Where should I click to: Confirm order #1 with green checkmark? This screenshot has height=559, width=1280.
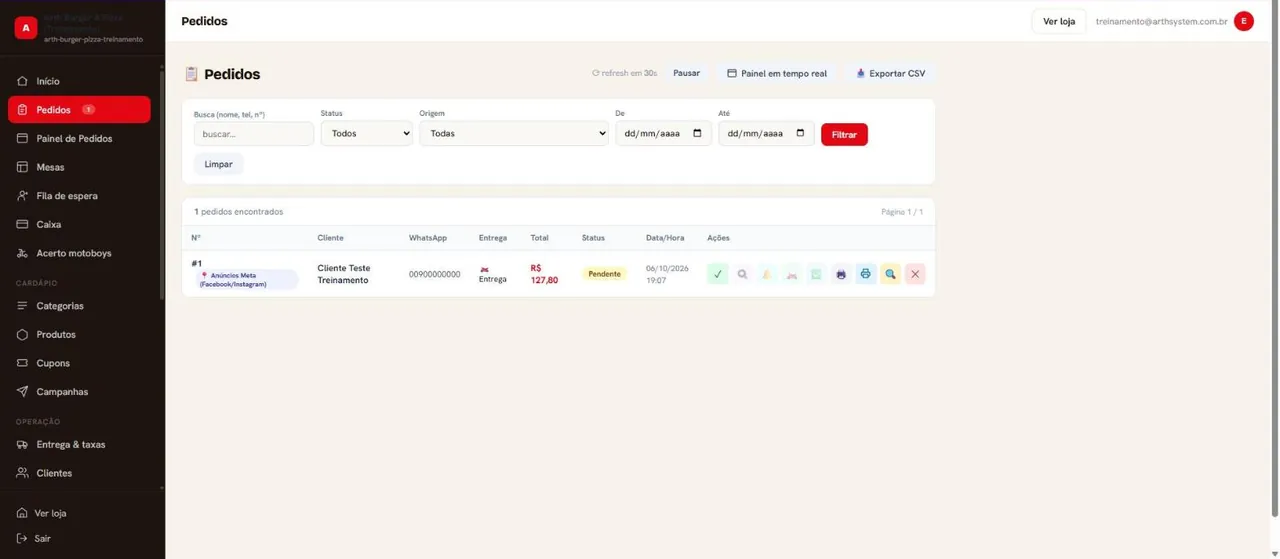(x=717, y=274)
